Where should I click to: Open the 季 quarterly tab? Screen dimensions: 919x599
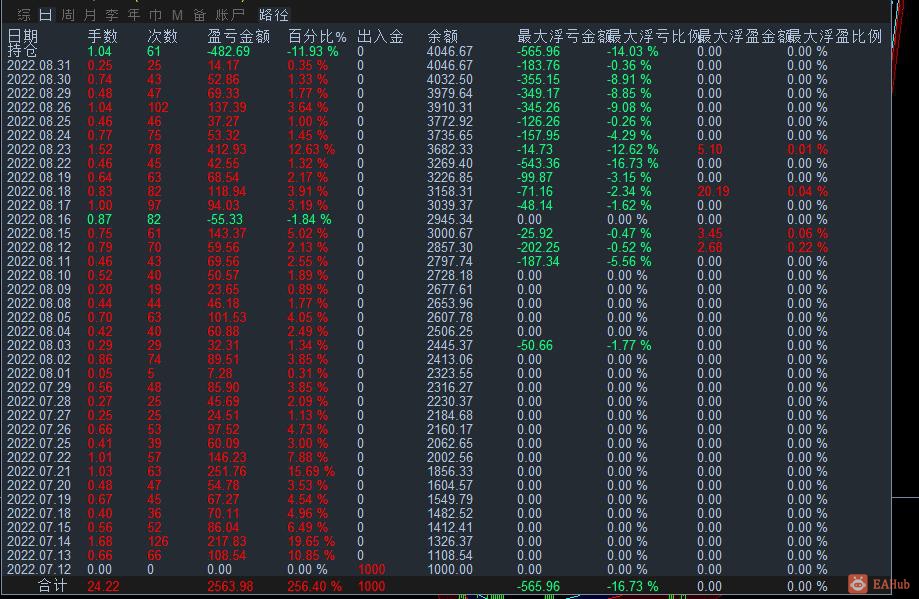(x=112, y=15)
